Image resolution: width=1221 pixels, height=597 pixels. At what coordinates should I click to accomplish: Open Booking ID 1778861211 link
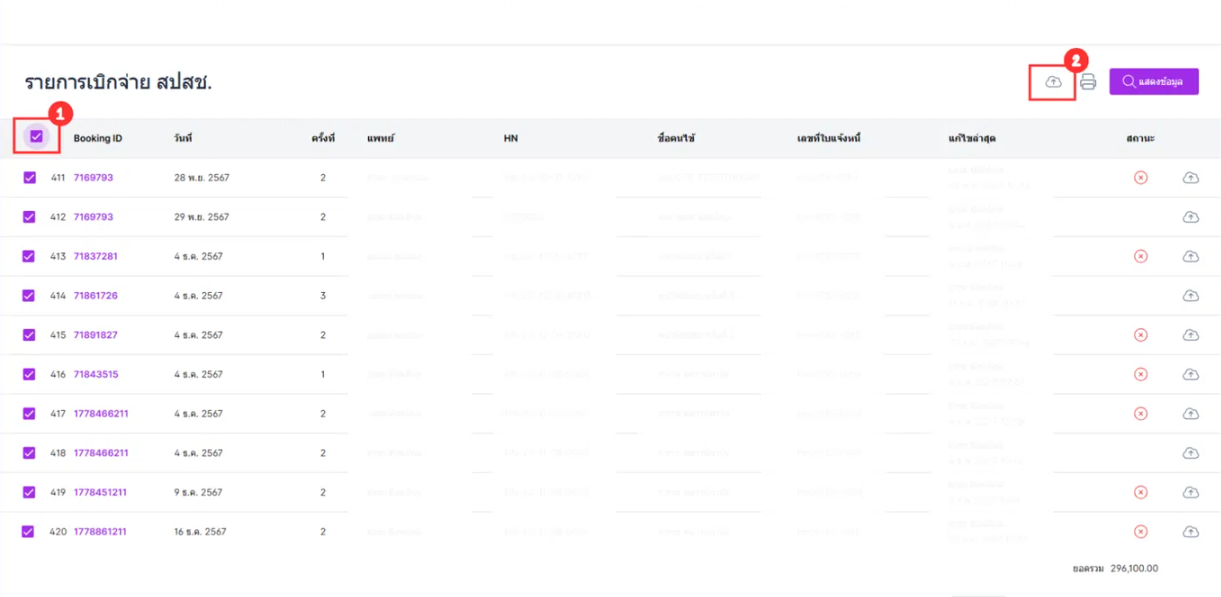[100, 532]
